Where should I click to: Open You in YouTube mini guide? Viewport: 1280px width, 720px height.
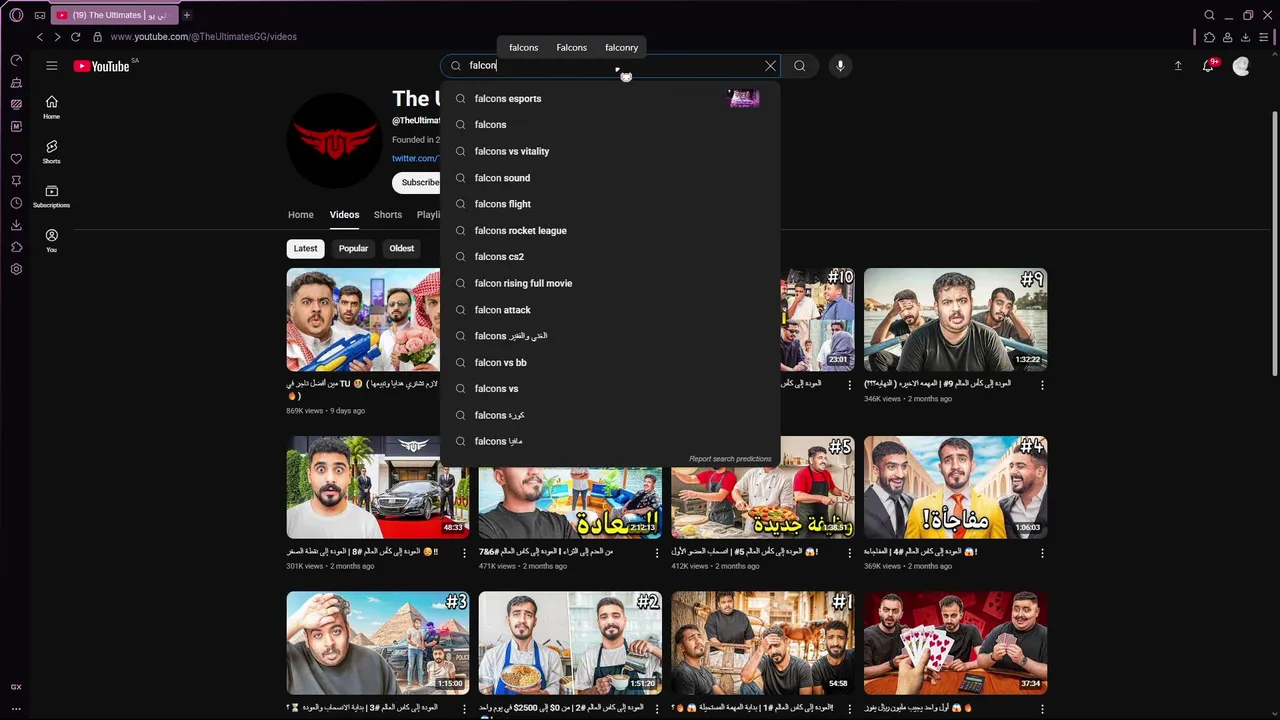pos(51,240)
